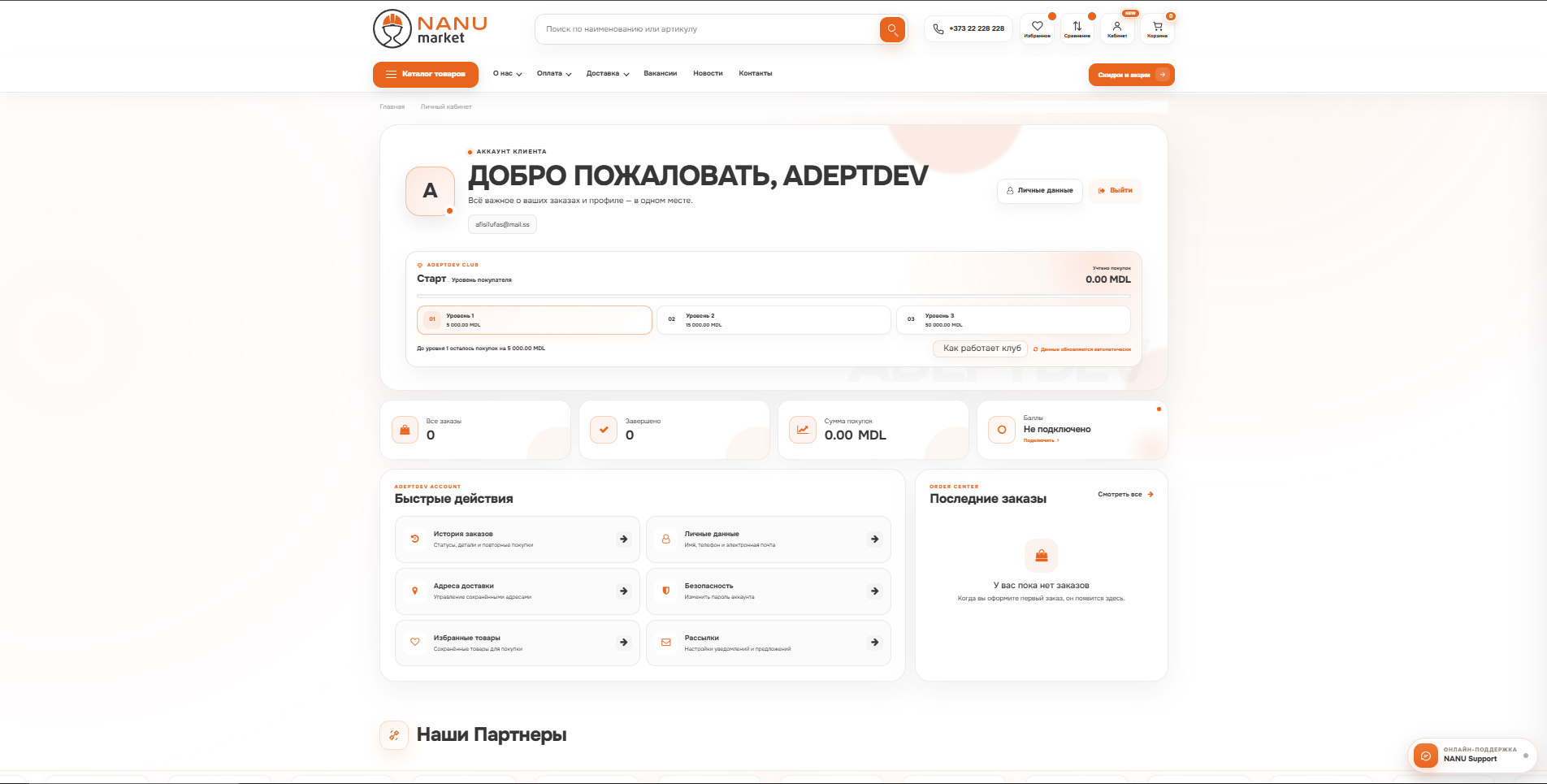The image size is (1547, 784).
Task: Click the arrow on the newsletters row
Action: click(x=874, y=643)
